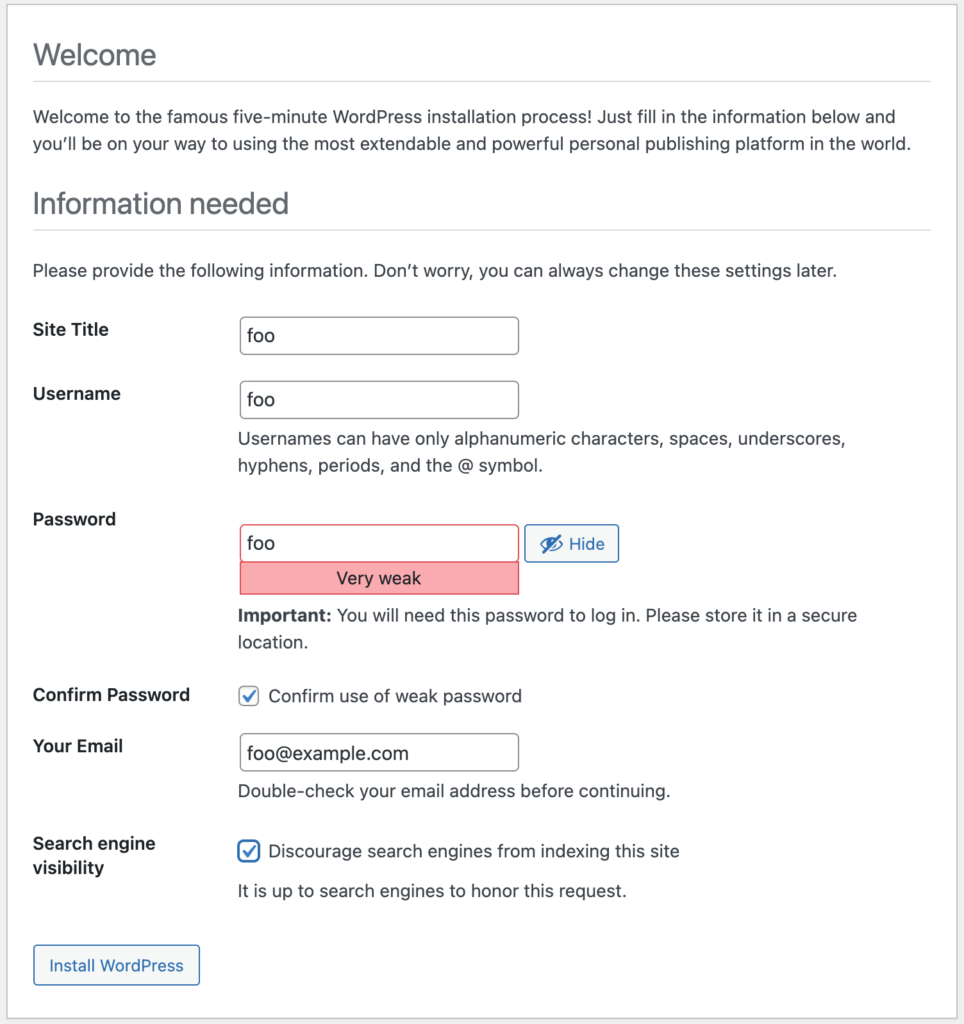Screen dimensions: 964x1024
Task: Click the Search engine visibility label
Action: [x=94, y=855]
